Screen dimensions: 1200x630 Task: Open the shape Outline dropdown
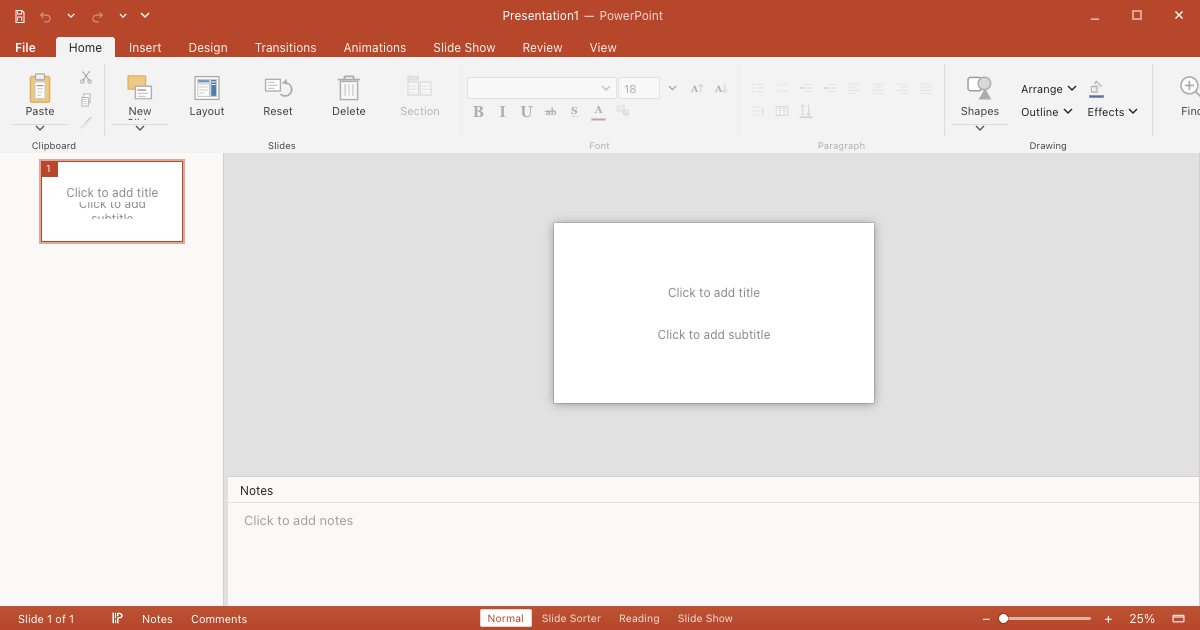[1047, 112]
